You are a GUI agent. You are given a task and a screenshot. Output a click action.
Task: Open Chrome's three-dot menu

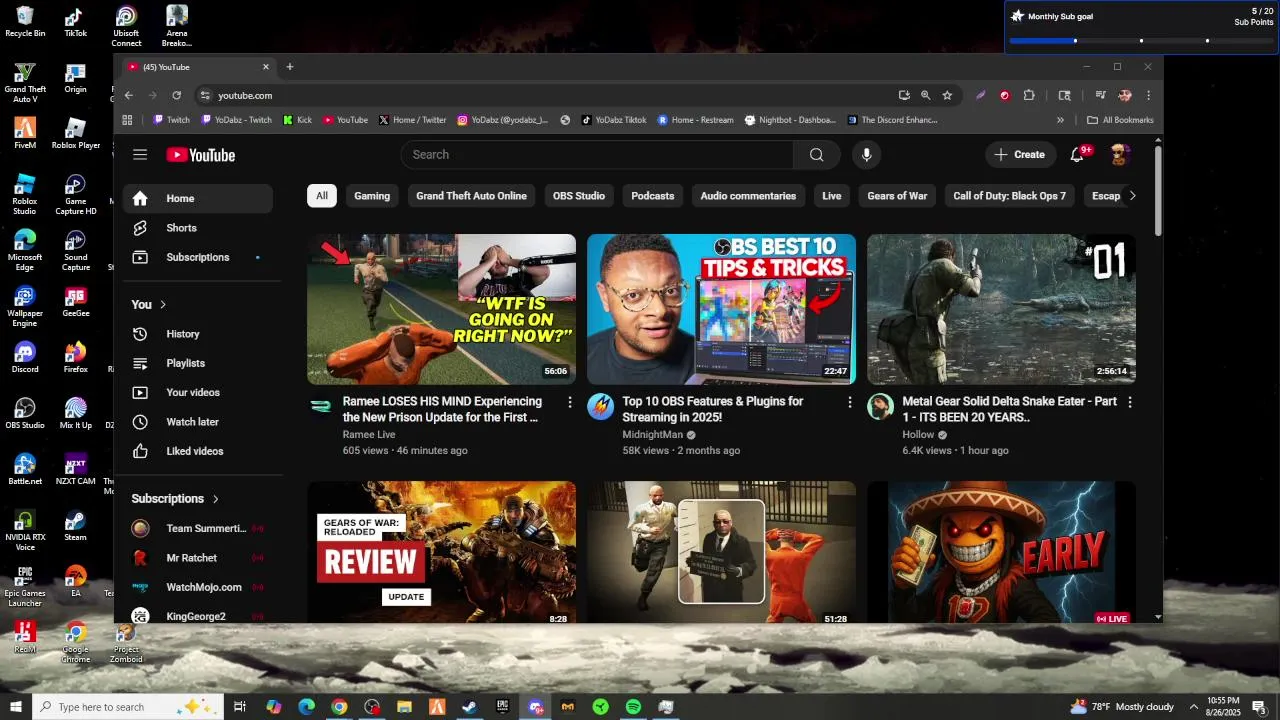(1148, 95)
